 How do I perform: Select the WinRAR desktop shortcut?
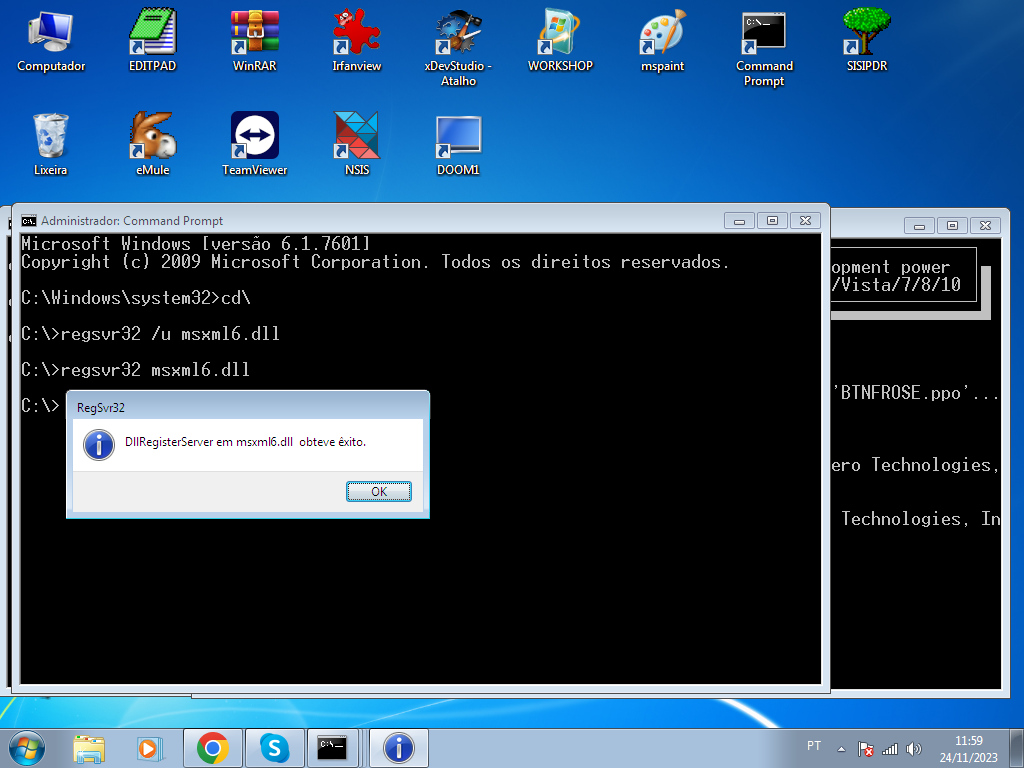255,40
